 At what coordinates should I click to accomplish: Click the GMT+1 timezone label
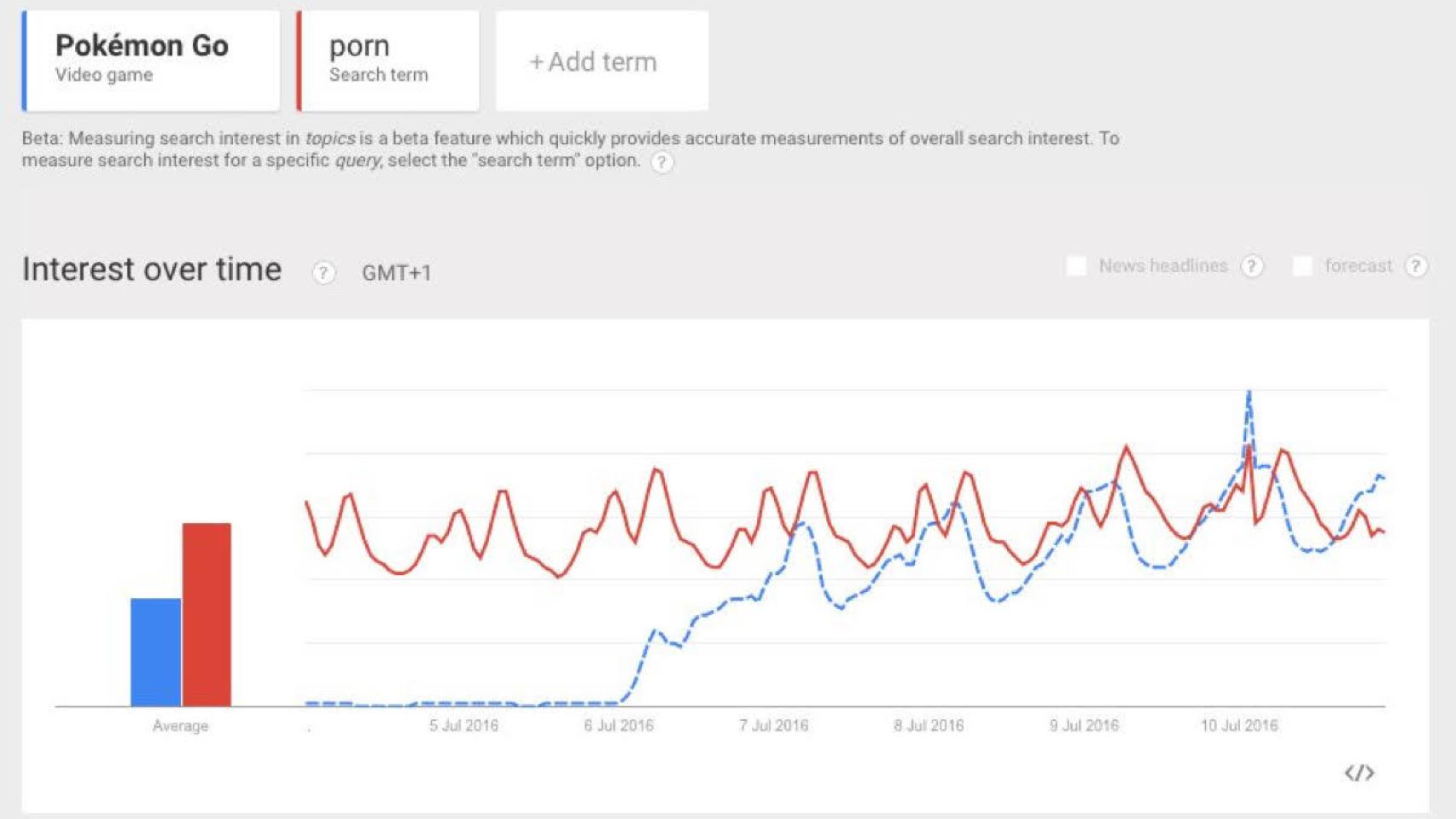tap(396, 273)
